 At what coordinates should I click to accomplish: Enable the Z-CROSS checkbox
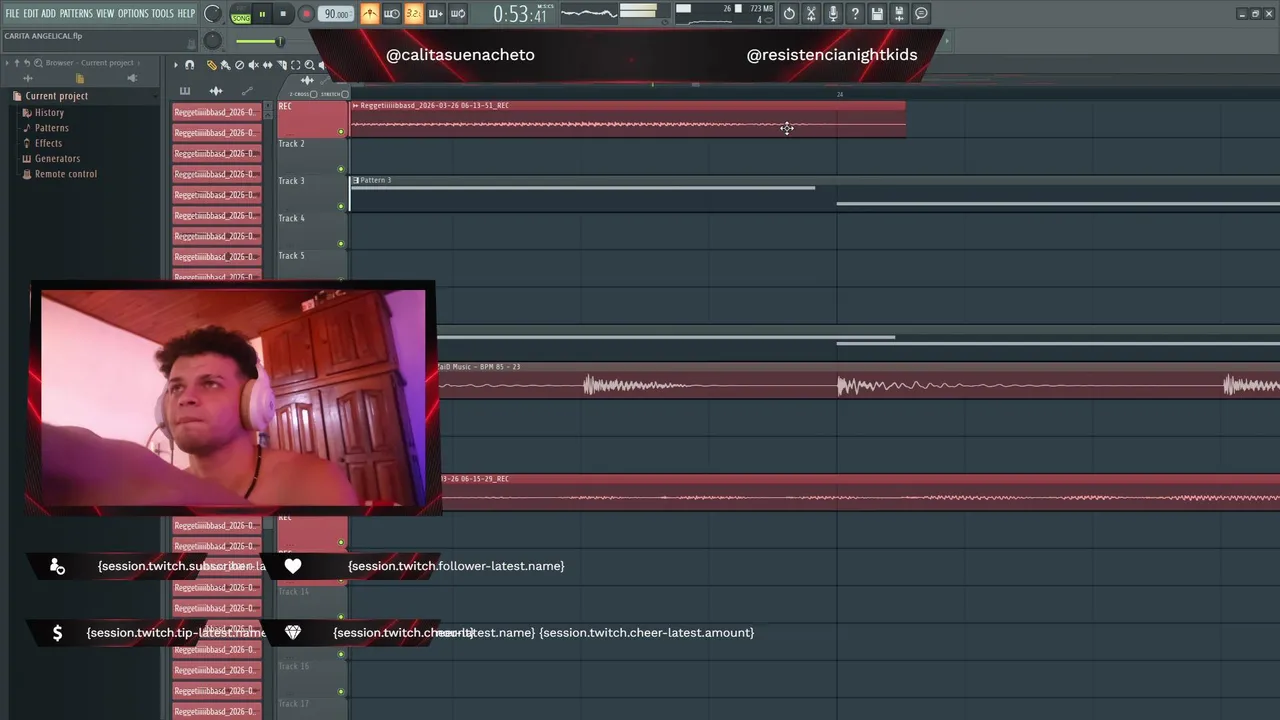pyautogui.click(x=313, y=94)
